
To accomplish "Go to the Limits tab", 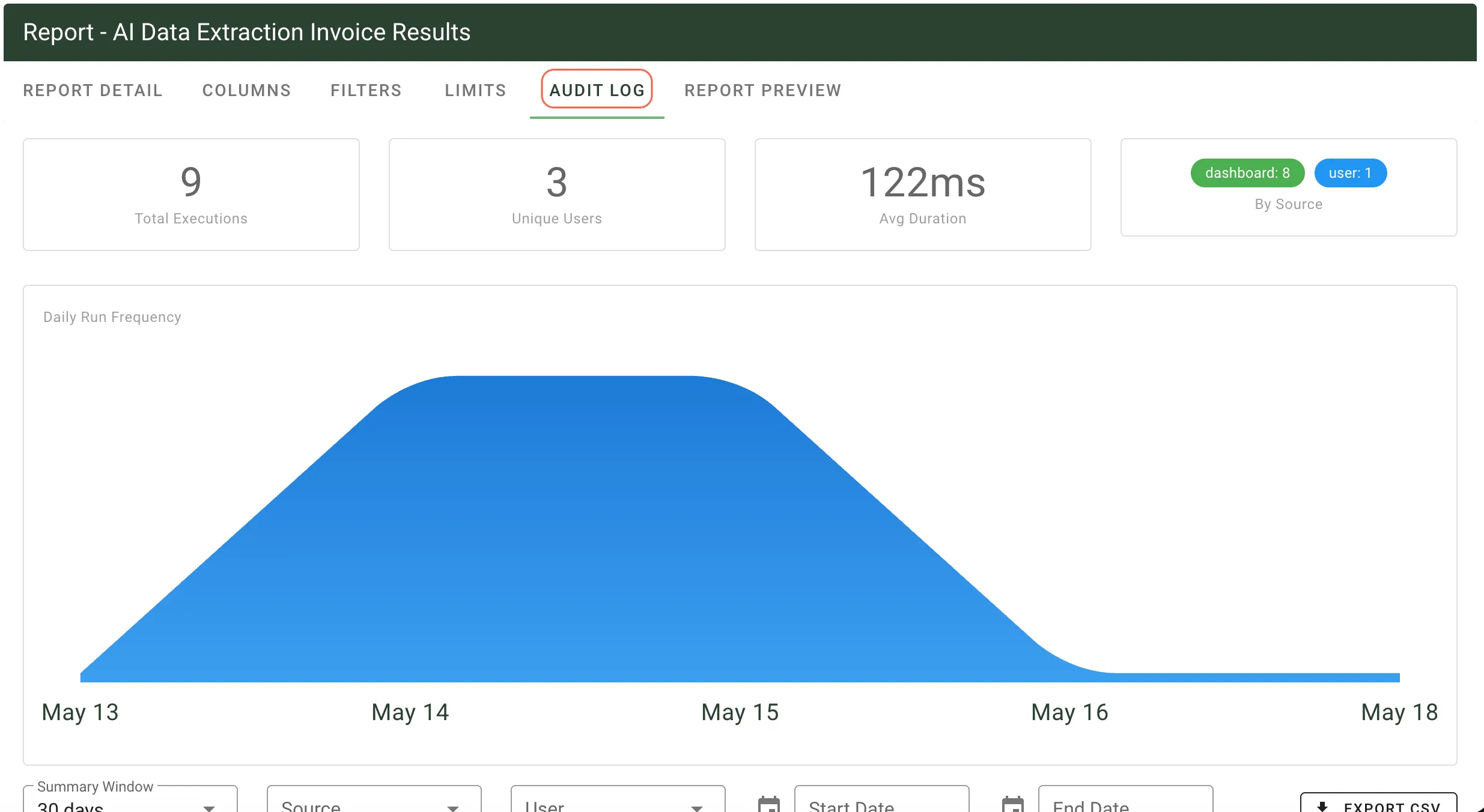I will [x=475, y=90].
